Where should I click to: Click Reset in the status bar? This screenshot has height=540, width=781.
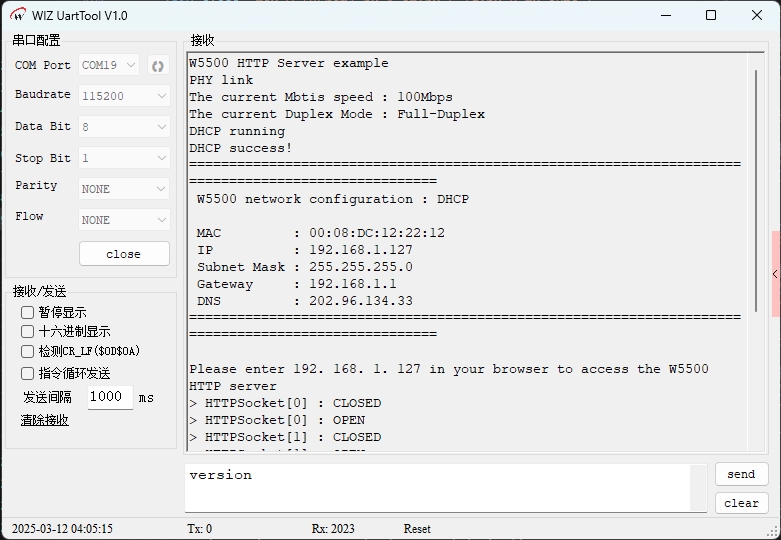tap(417, 528)
